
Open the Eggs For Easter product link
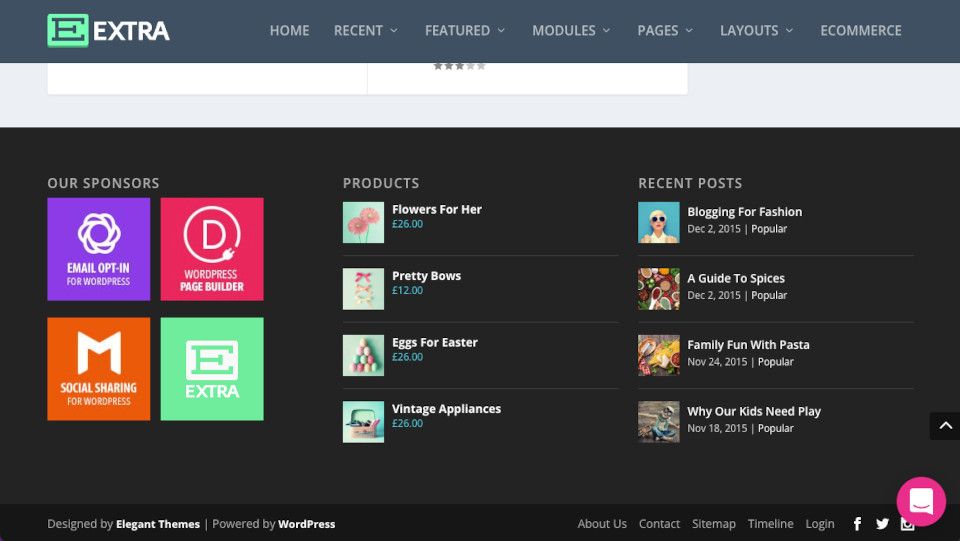435,343
